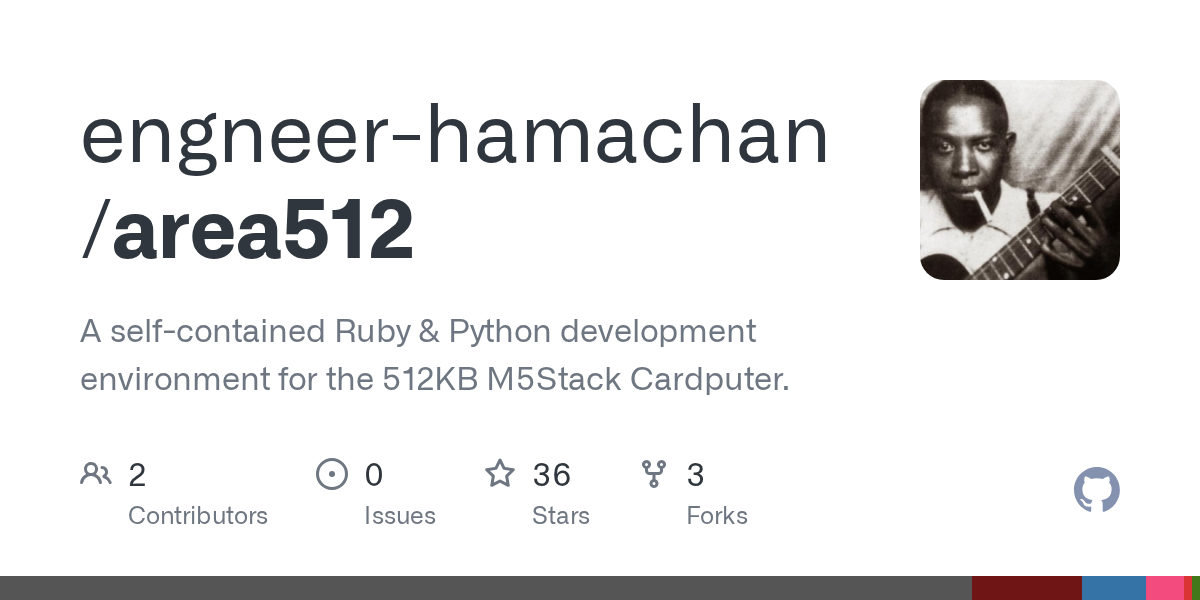Click the issue count 0

[374, 475]
